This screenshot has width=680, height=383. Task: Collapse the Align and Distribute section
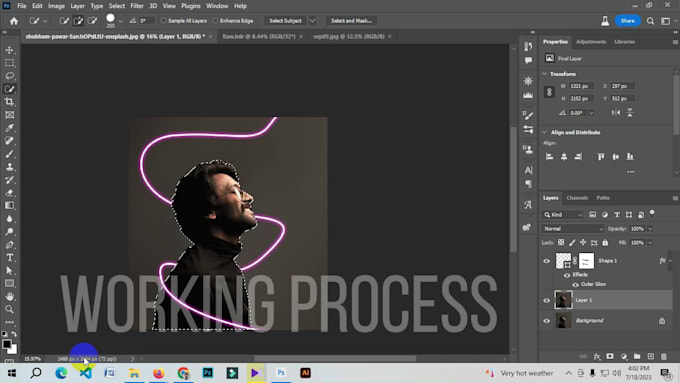tap(545, 132)
